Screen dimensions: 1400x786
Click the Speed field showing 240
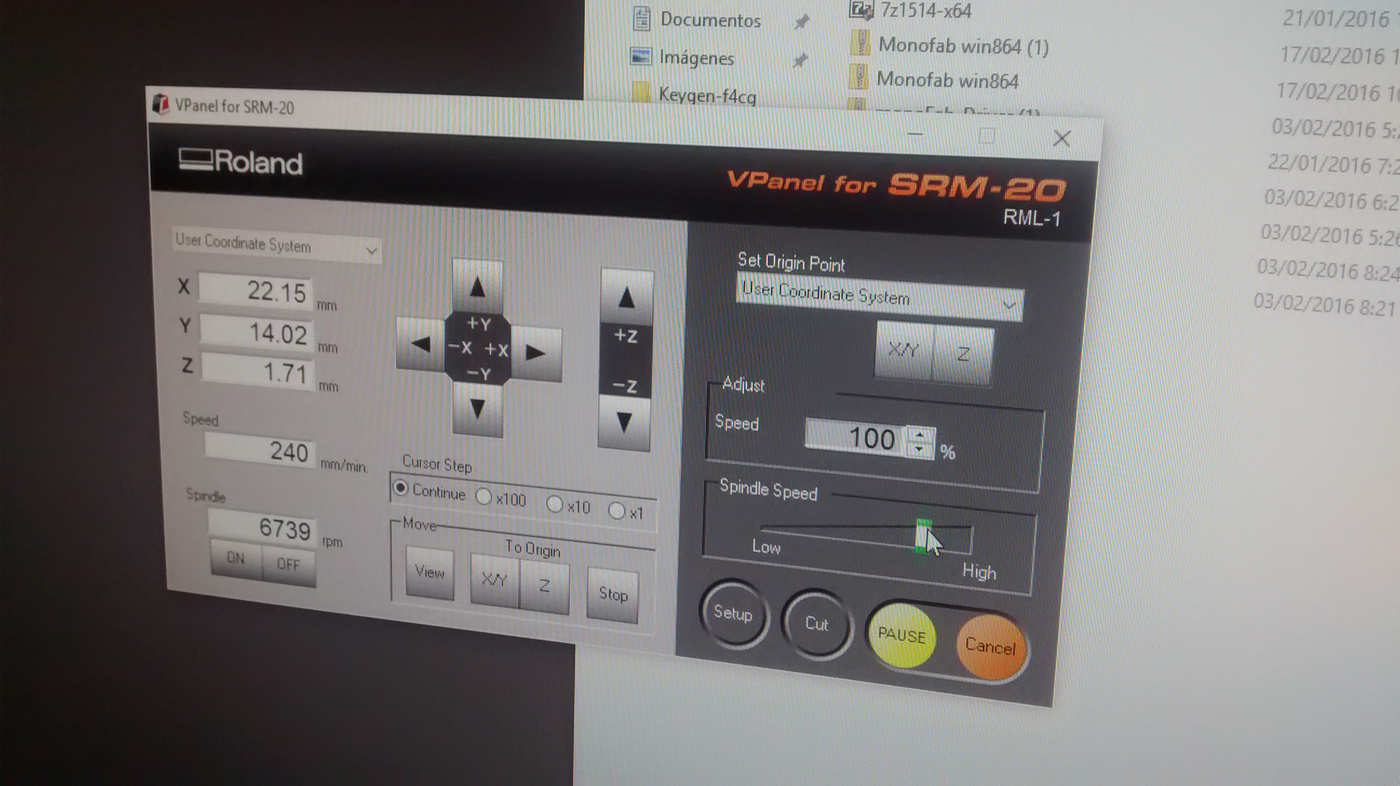(x=260, y=450)
